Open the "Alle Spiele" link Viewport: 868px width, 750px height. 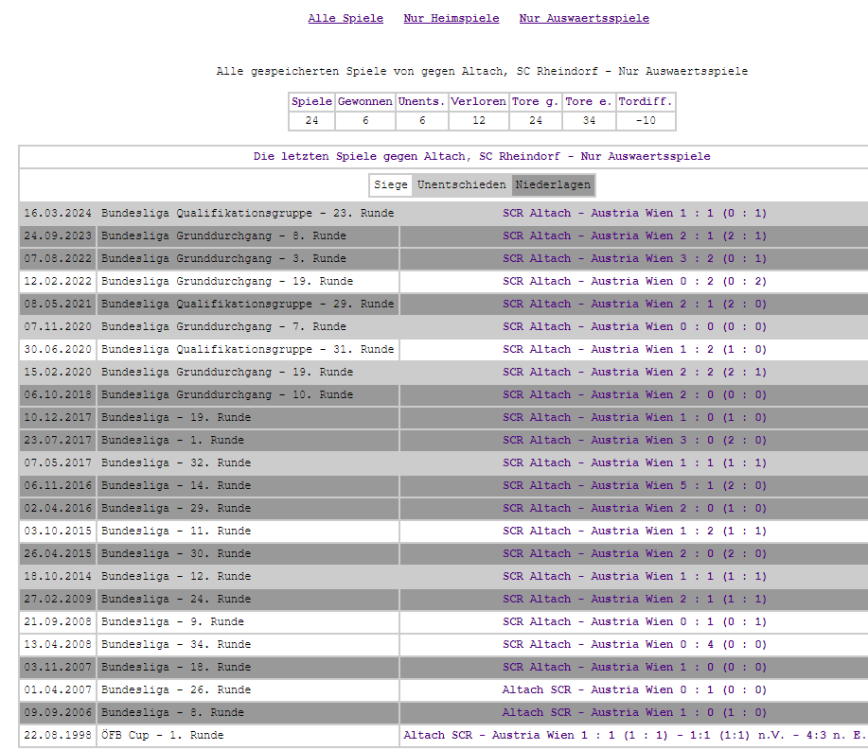(x=345, y=18)
